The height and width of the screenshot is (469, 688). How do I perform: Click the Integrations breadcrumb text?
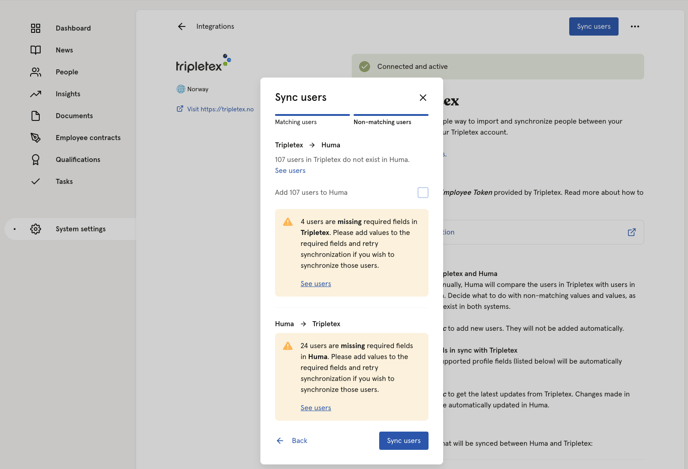point(215,27)
